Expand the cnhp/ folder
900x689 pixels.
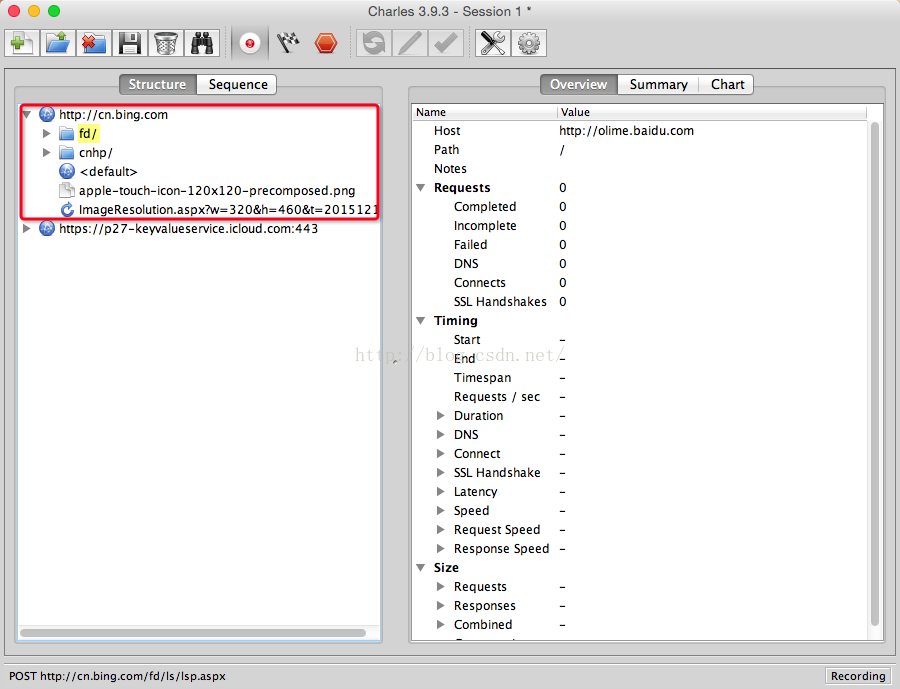pos(46,152)
